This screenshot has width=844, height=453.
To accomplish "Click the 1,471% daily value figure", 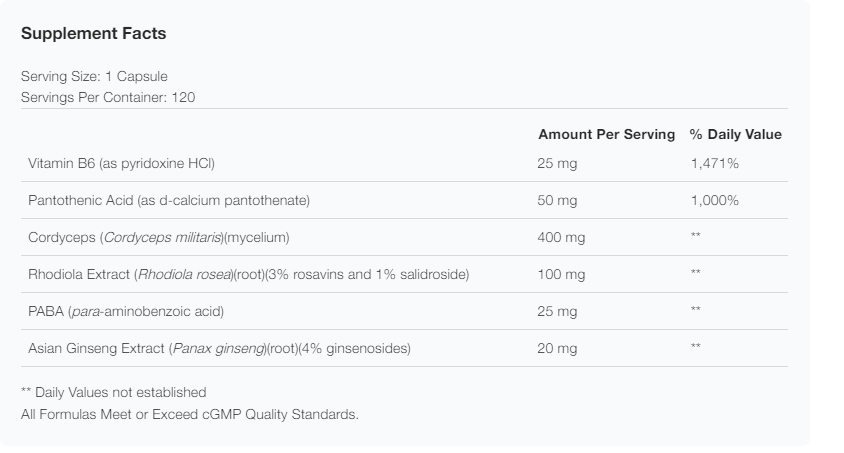I will 714,163.
